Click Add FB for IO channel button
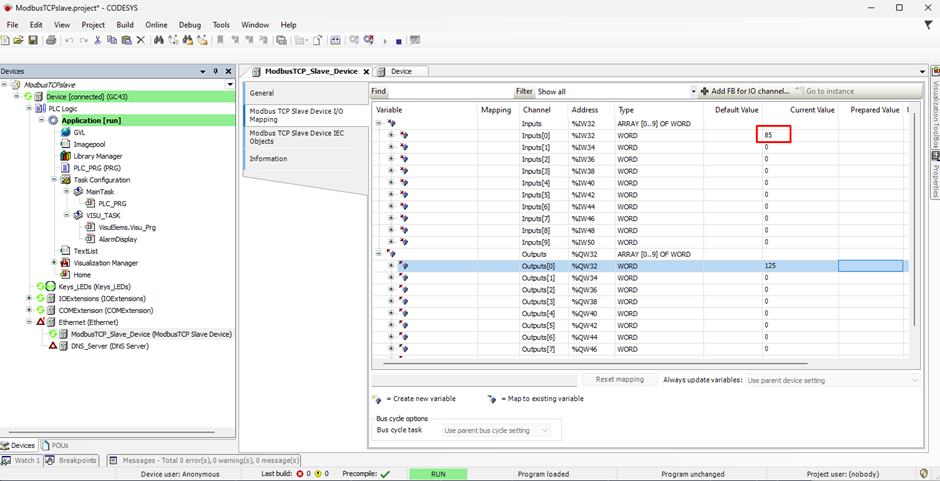Image resolution: width=940 pixels, height=481 pixels. pos(745,92)
